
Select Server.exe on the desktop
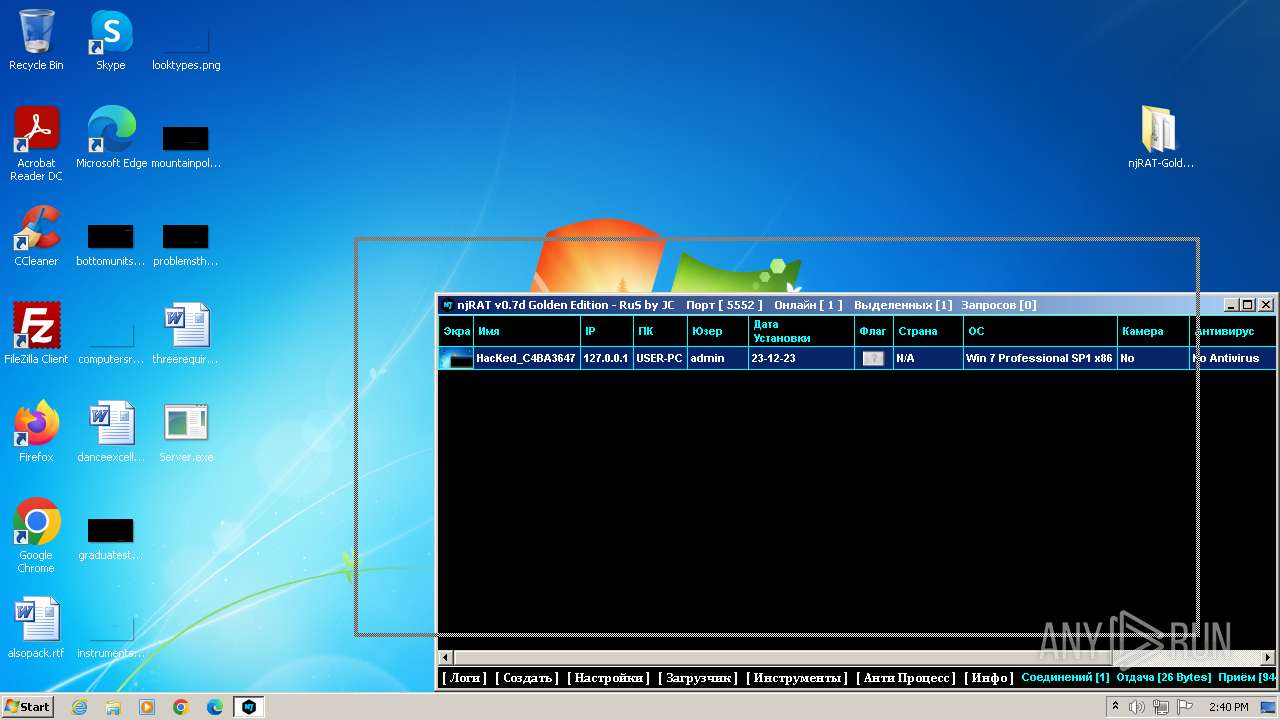tap(186, 432)
